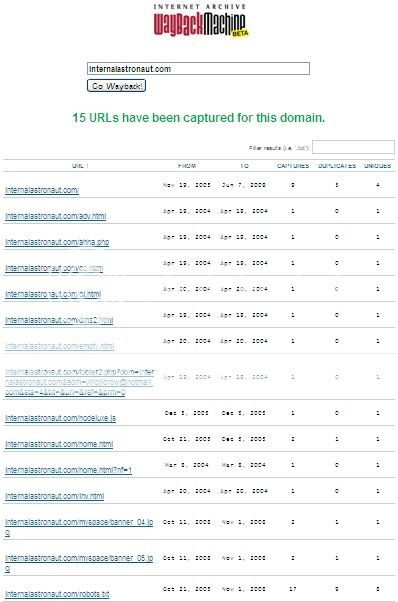Open the internalastronaut.com/hodeluxe.js link
This screenshot has height=602, width=398.
coord(60,418)
